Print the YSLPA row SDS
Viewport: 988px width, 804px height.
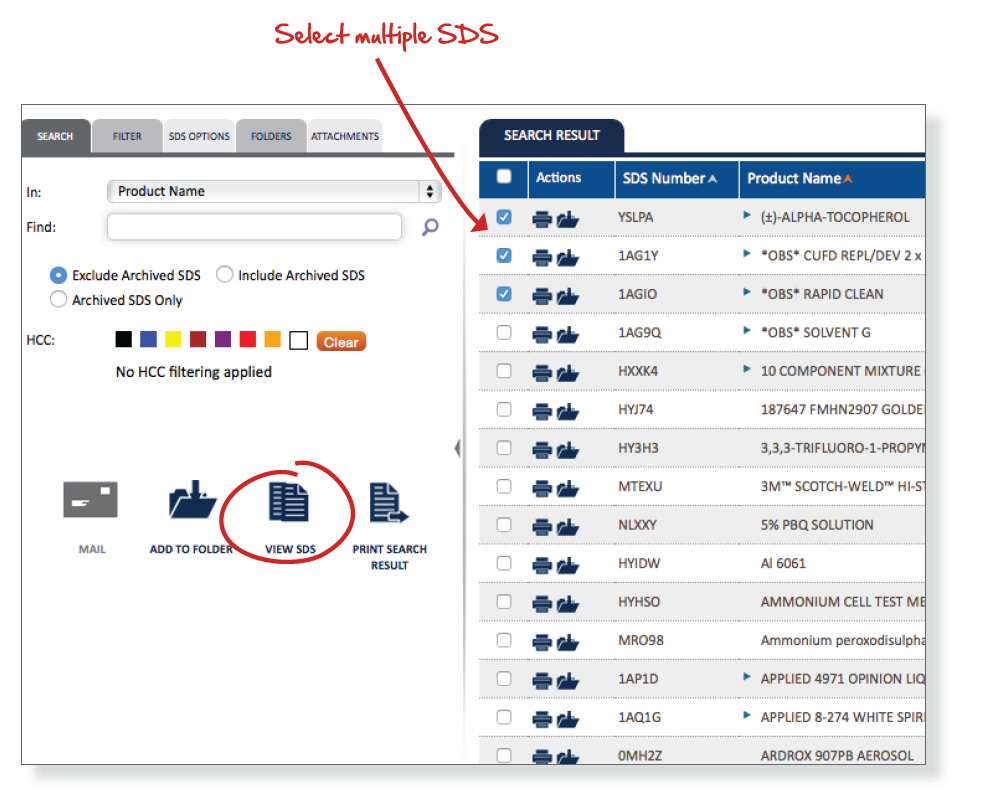click(x=542, y=219)
